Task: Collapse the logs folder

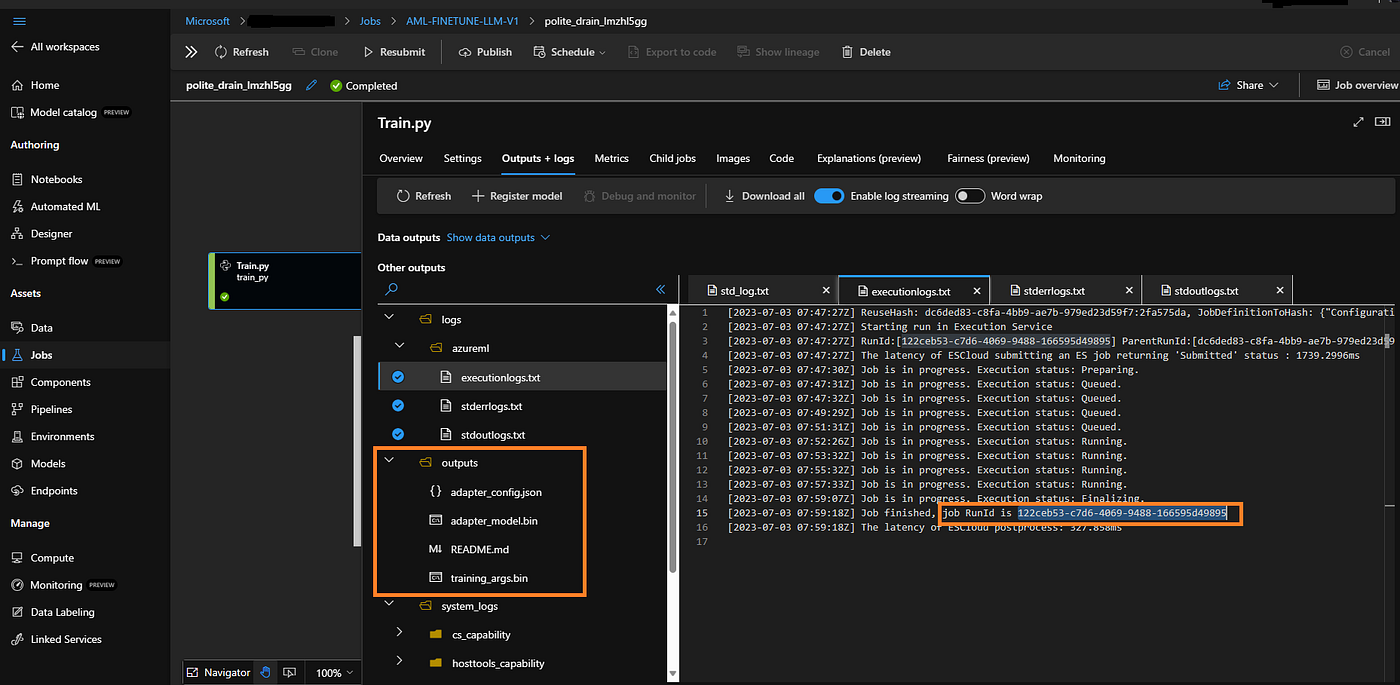Action: (x=388, y=319)
